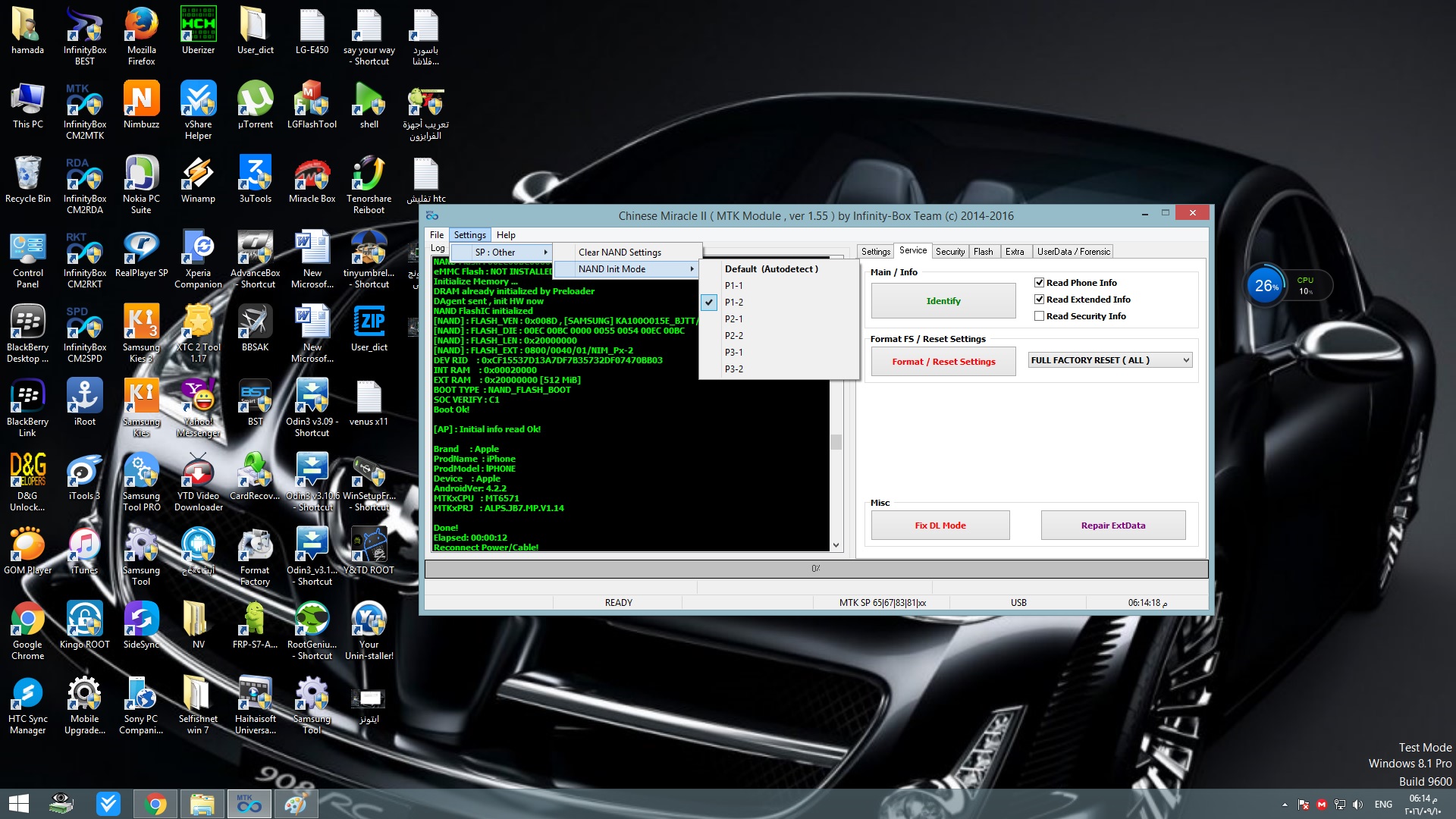Click the volume icon in system tray
This screenshot has height=819, width=1456.
(1357, 805)
